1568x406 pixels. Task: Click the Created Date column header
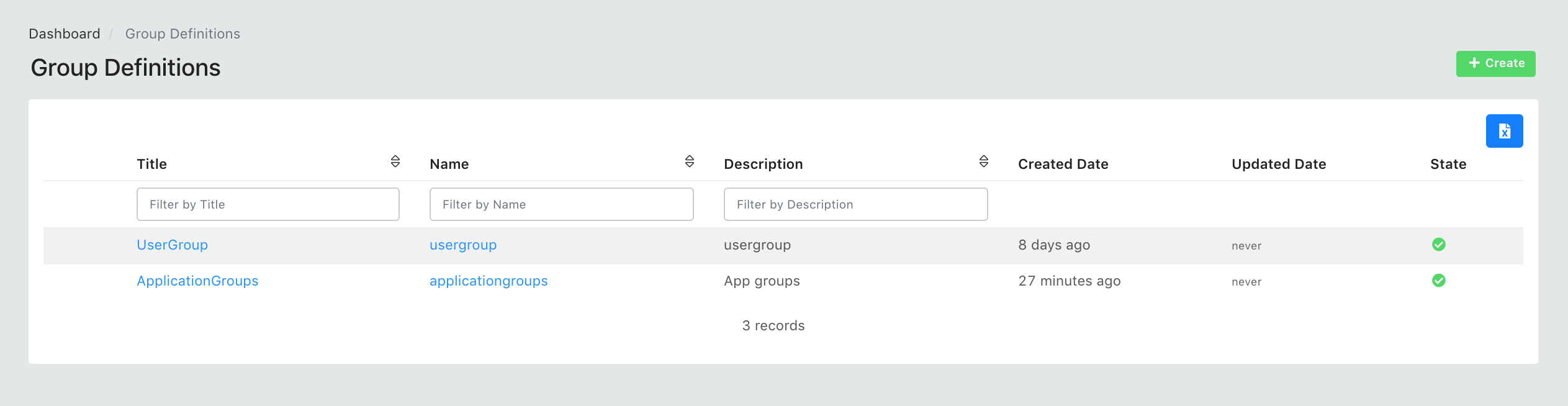tap(1063, 164)
